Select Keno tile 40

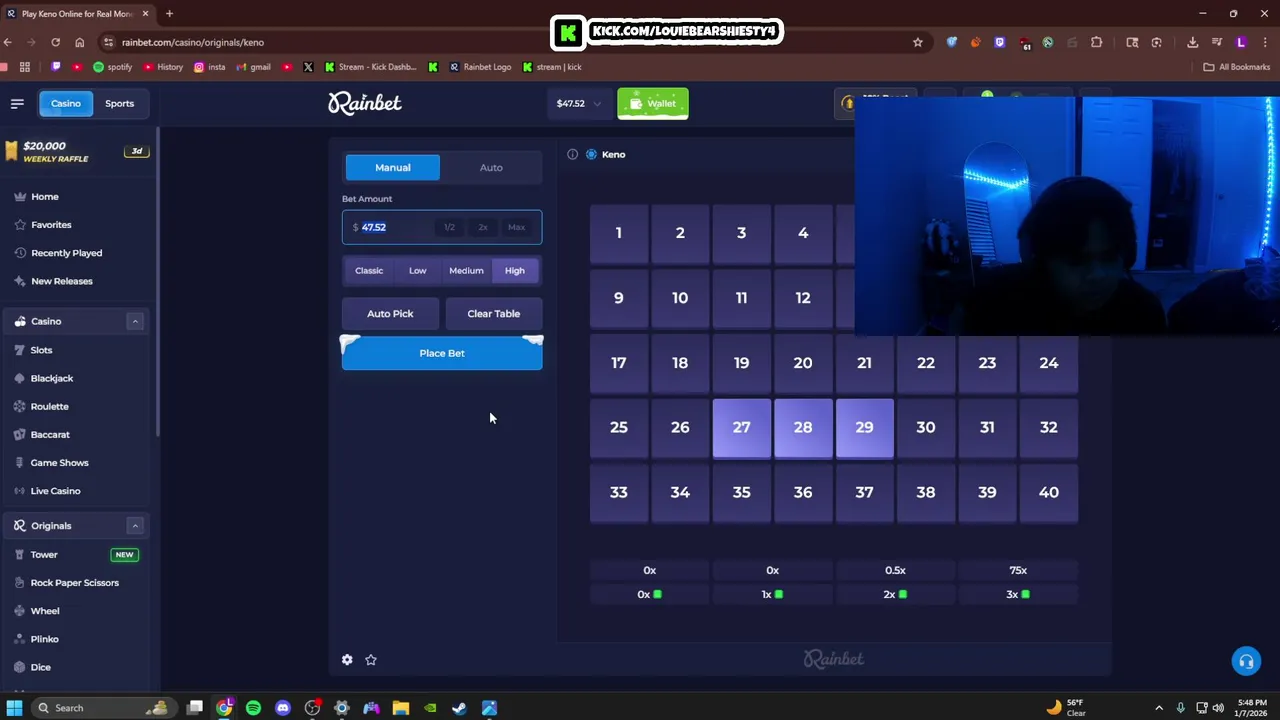point(1049,493)
